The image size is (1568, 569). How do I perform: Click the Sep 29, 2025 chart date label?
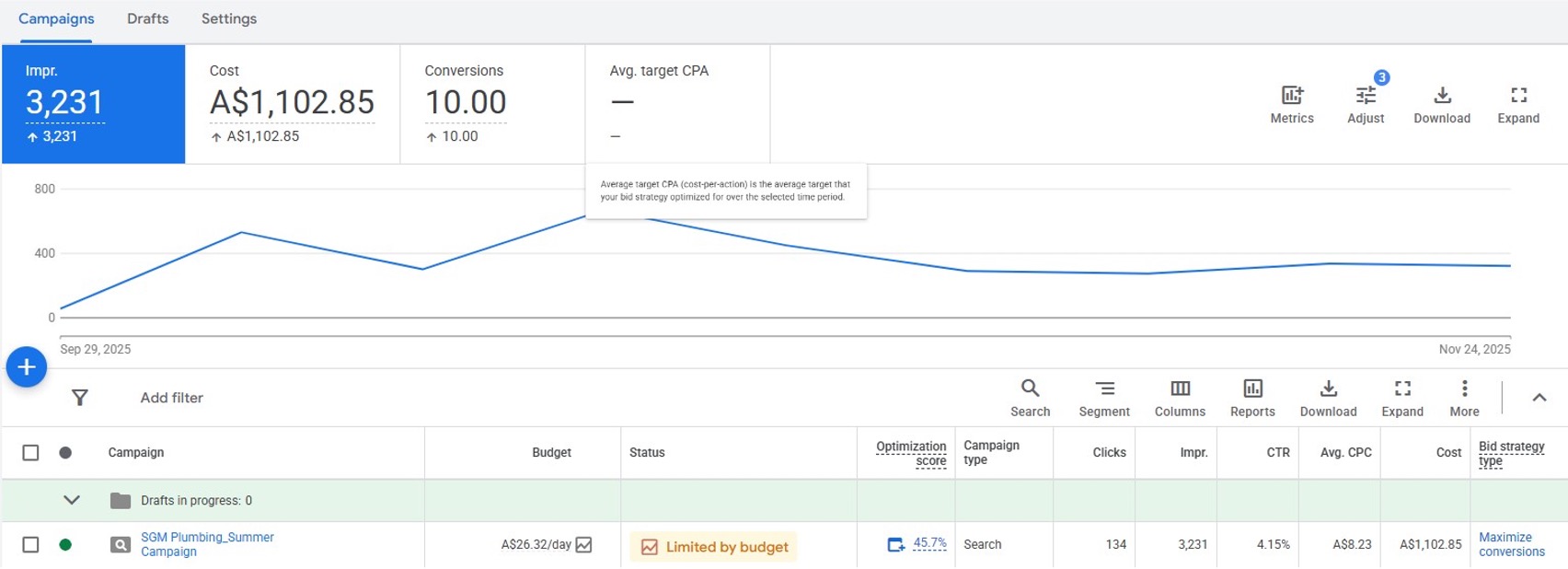click(x=96, y=350)
